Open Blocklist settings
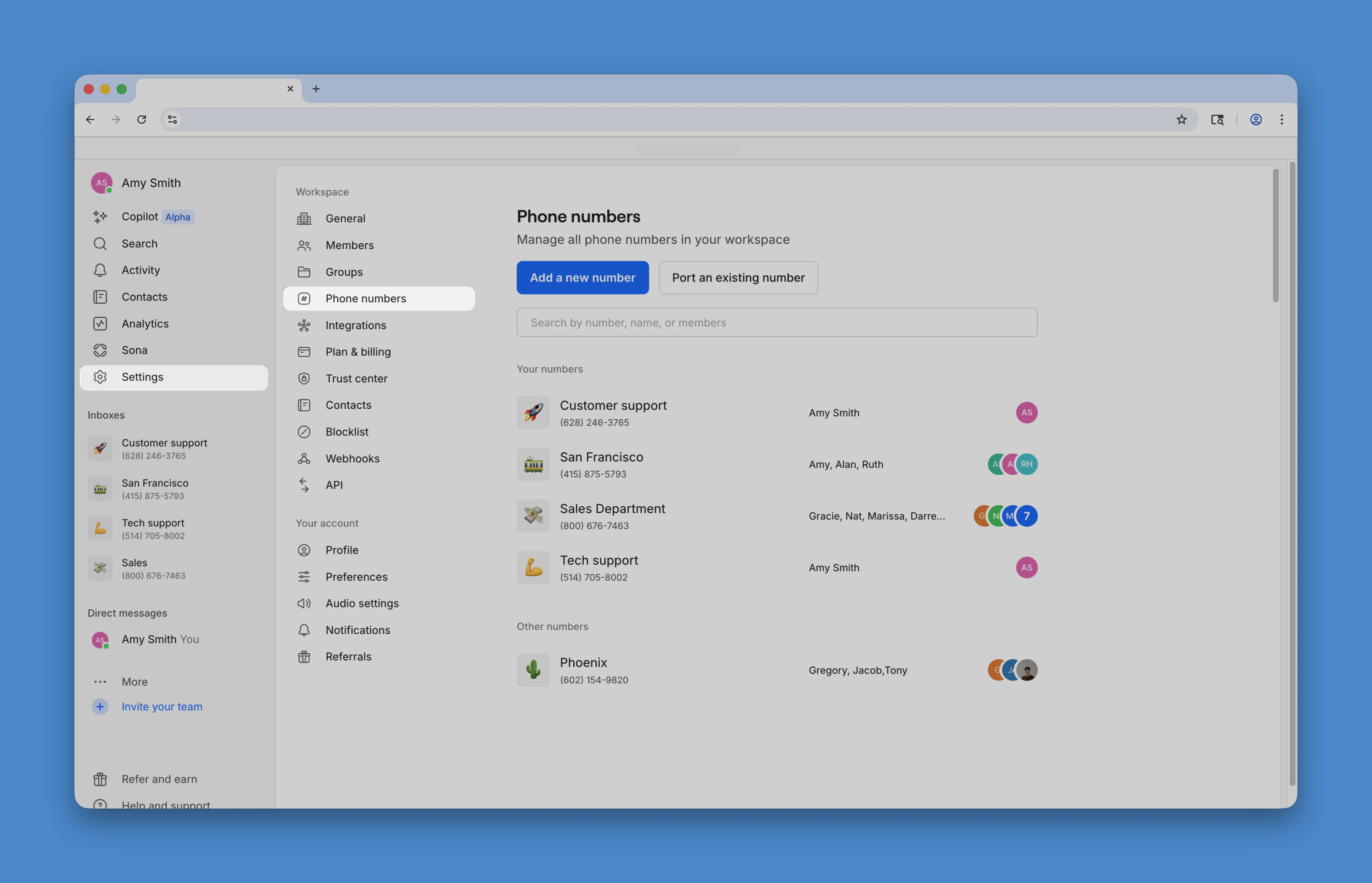This screenshot has height=883, width=1372. click(379, 432)
